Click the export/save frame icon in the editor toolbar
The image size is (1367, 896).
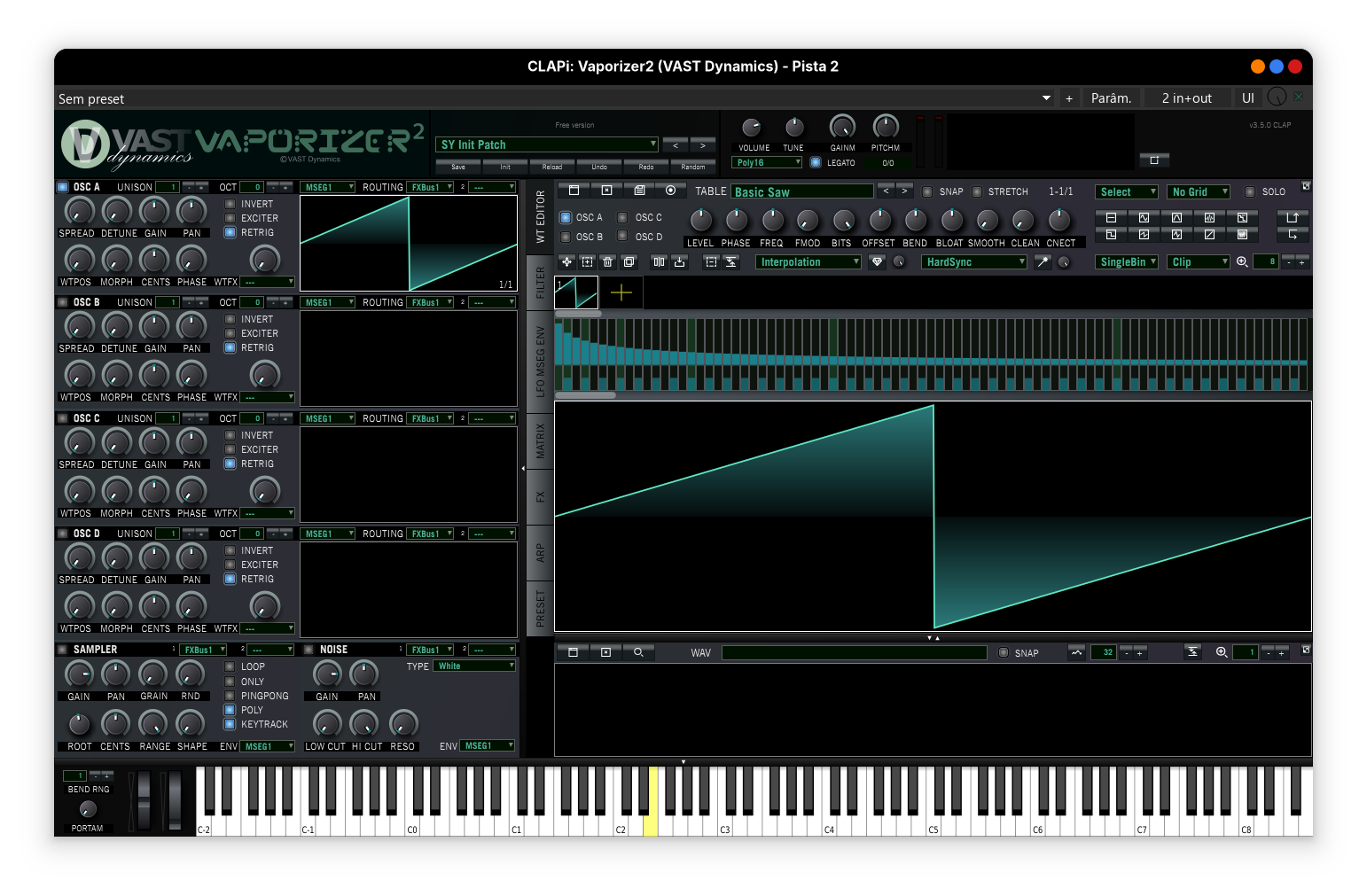pyautogui.click(x=679, y=261)
